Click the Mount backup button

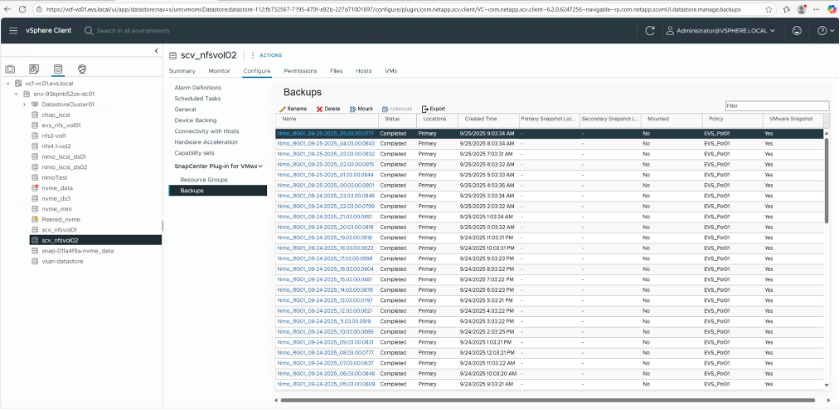pos(361,108)
